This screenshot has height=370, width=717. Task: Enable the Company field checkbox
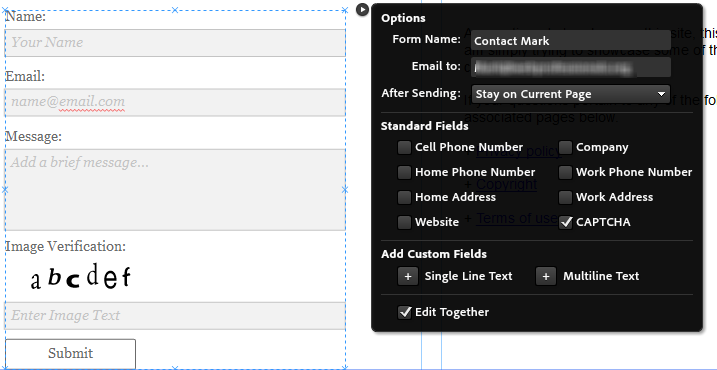coord(565,147)
